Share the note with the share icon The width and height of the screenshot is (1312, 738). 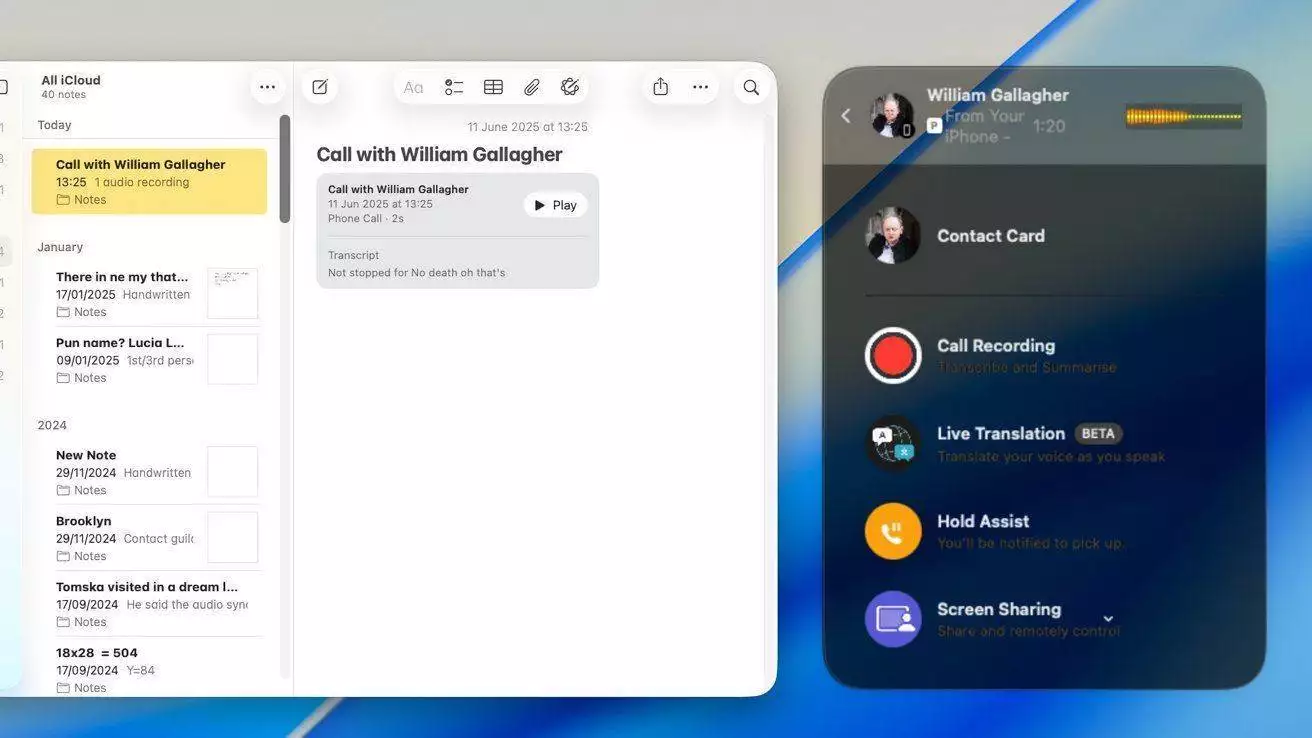(660, 87)
